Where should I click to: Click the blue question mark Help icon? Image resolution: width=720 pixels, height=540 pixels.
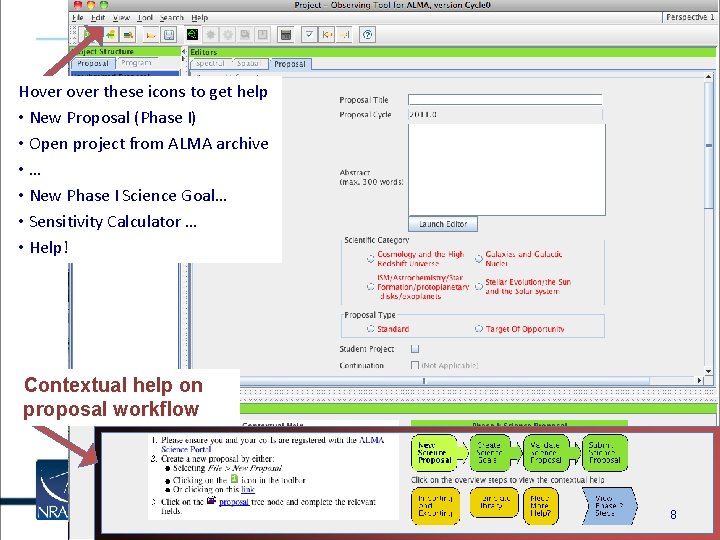pyautogui.click(x=367, y=34)
